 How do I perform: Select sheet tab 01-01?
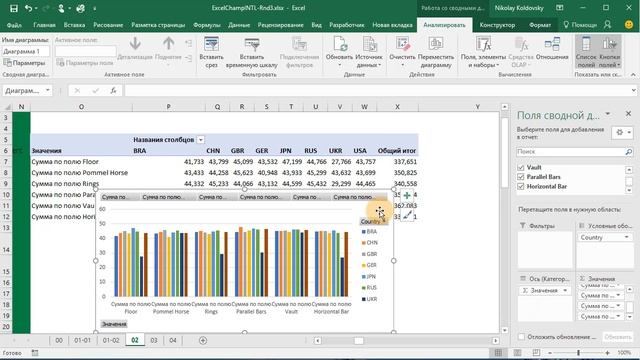[82, 340]
